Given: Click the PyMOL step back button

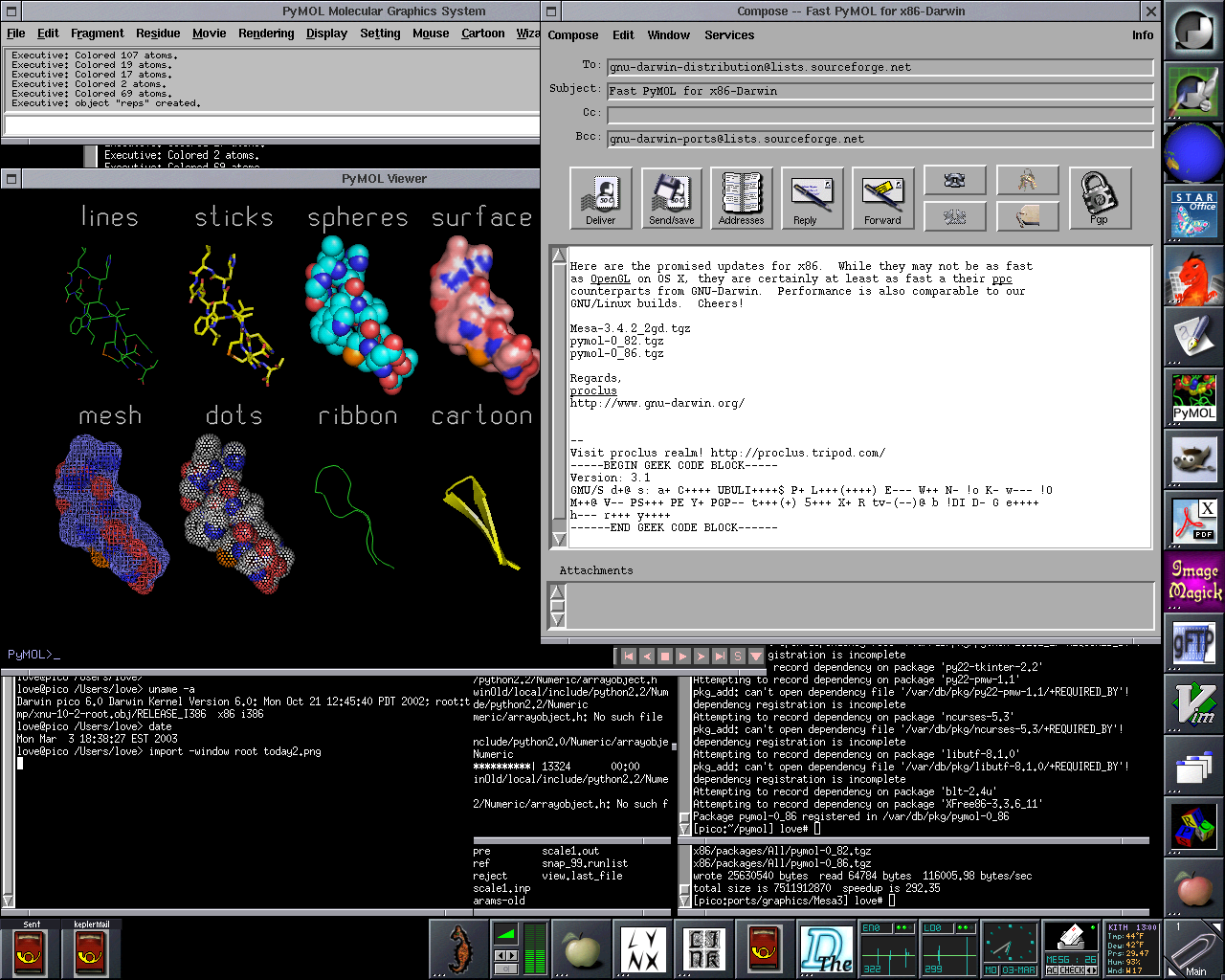Looking at the screenshot, I should [647, 657].
